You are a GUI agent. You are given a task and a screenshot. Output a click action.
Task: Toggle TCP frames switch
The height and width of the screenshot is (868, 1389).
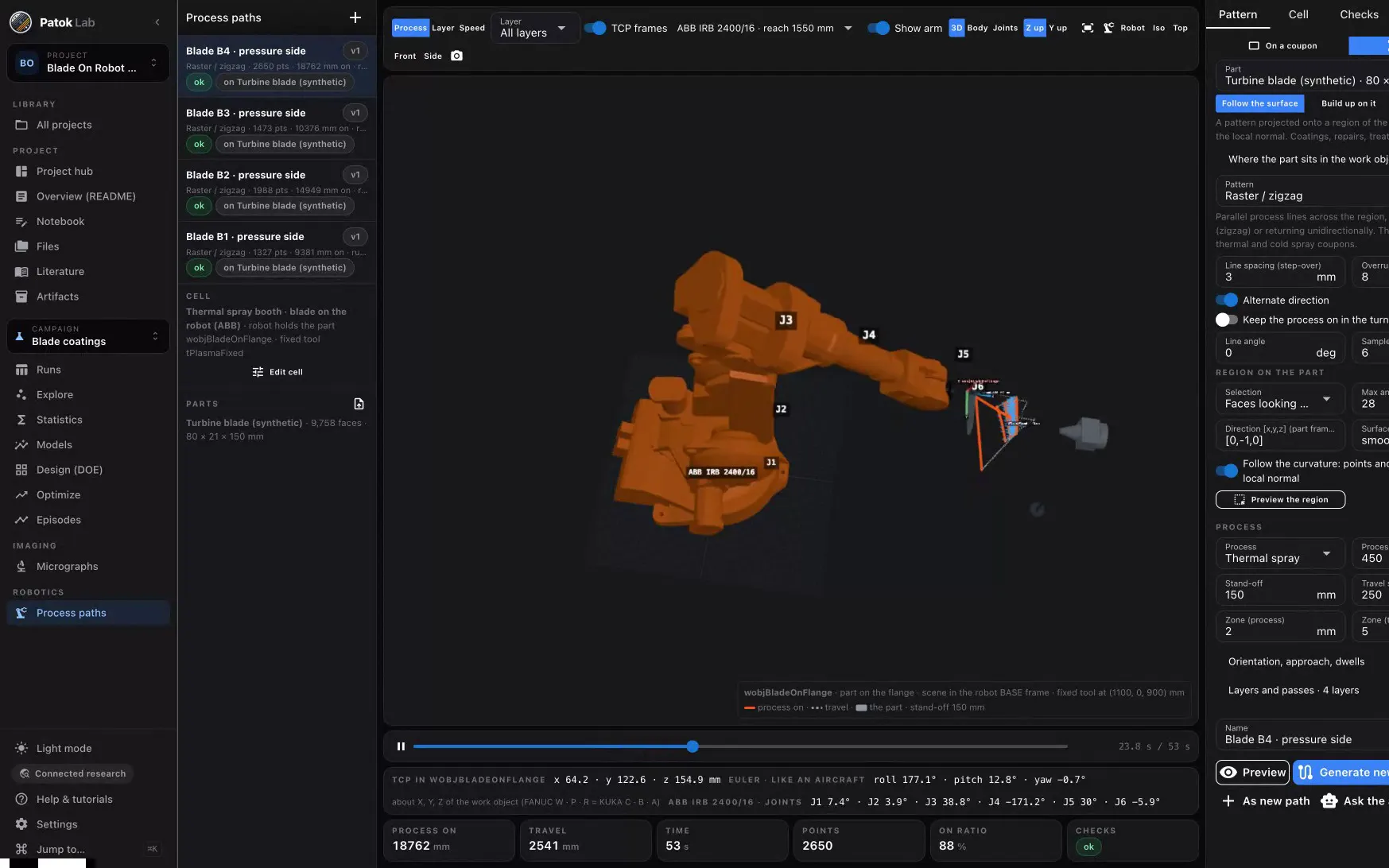point(595,28)
